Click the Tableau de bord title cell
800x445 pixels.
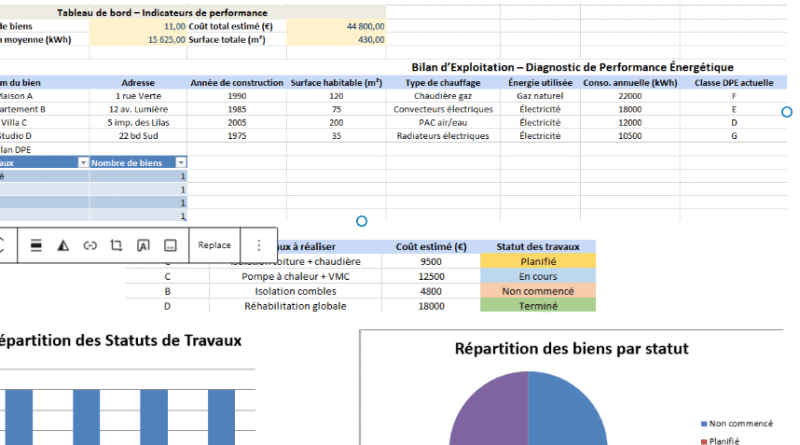tap(162, 13)
